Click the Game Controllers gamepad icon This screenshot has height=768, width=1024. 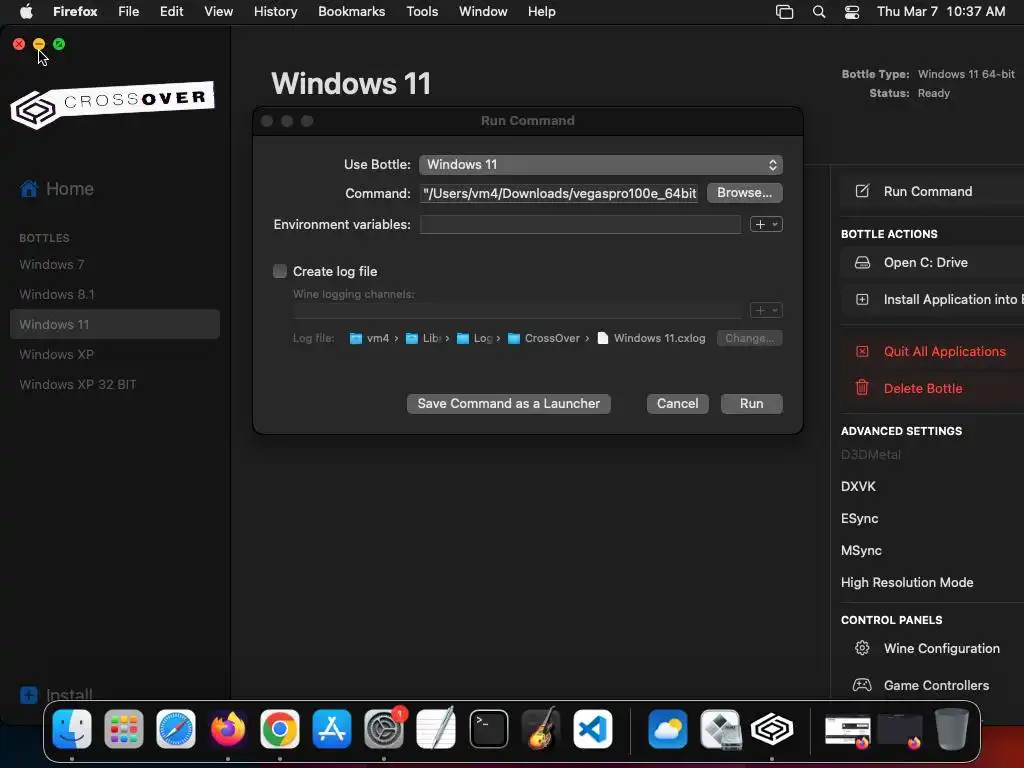(x=862, y=685)
